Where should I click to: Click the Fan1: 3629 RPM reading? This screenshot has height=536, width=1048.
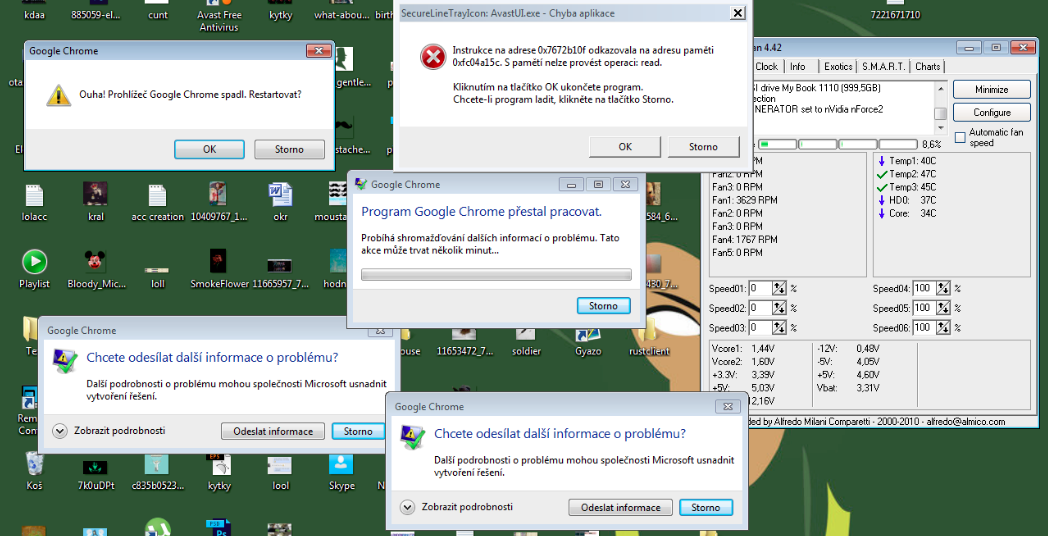744,200
